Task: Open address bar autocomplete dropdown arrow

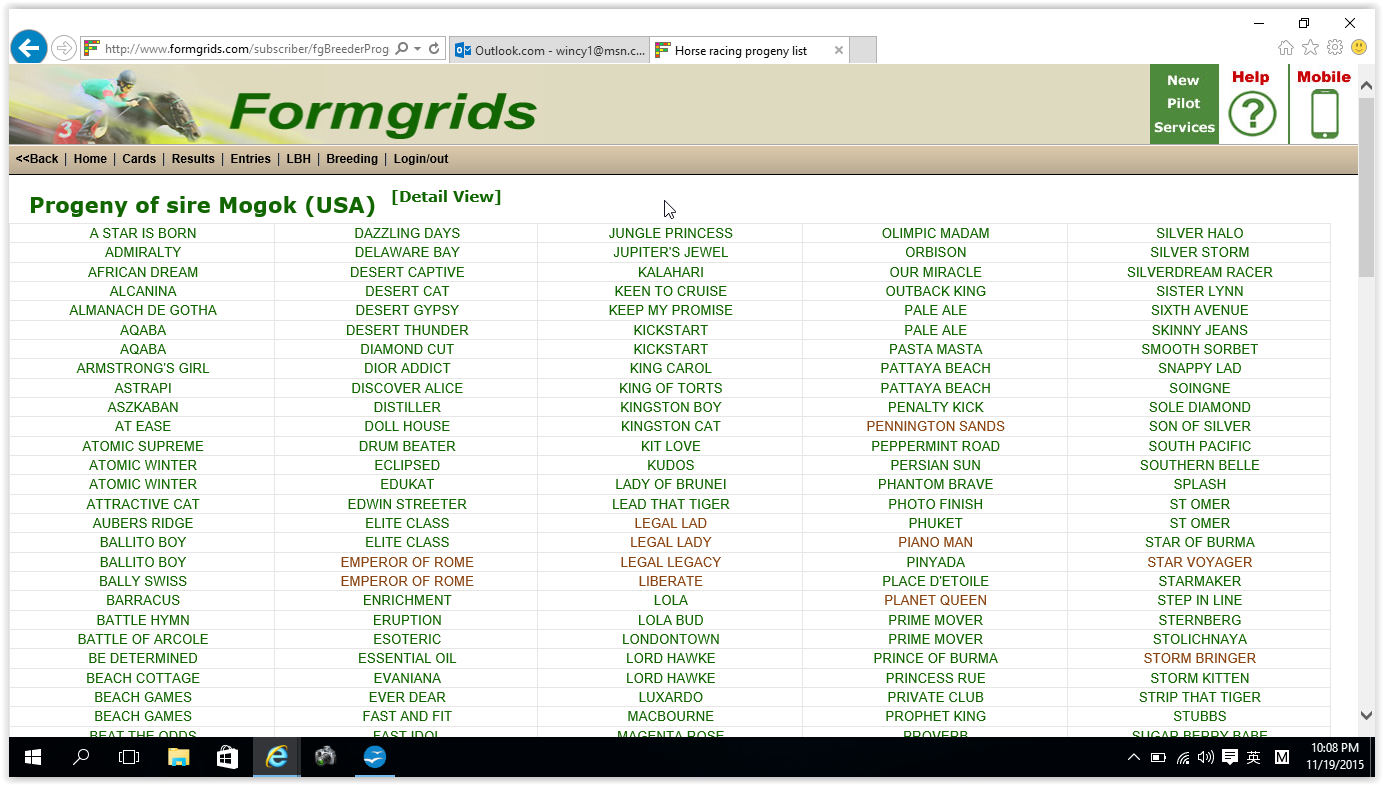Action: click(x=417, y=48)
